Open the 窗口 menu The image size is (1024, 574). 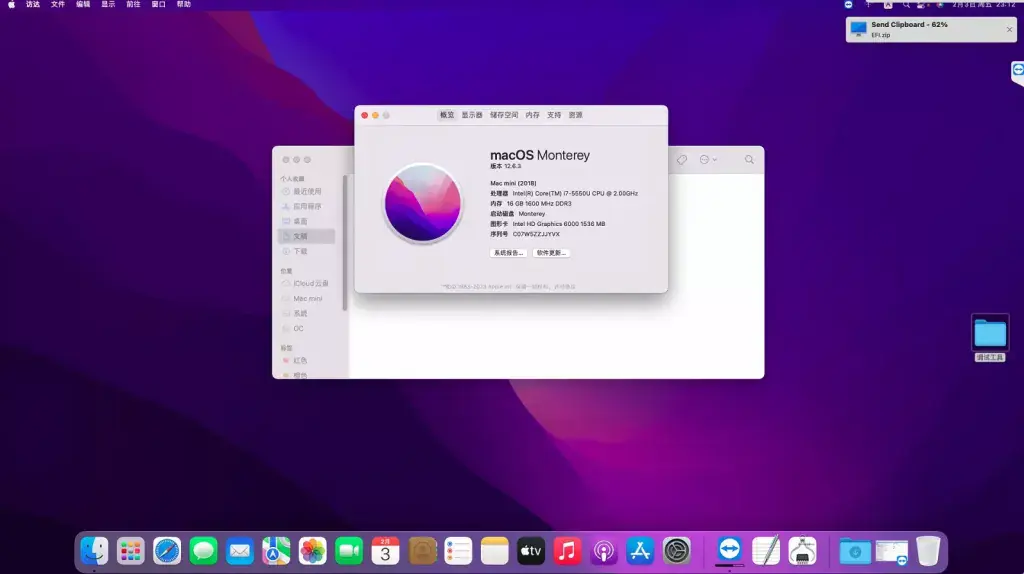(x=159, y=5)
